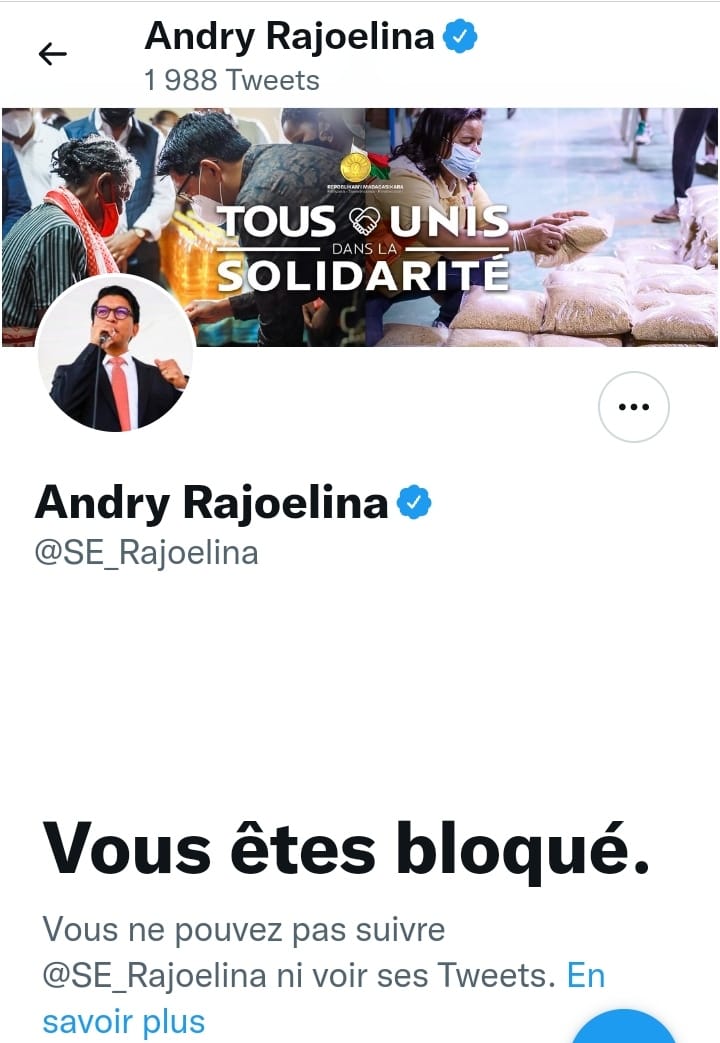Tap the blue floating compose button
Image resolution: width=720 pixels, height=1043 pixels.
[x=624, y=1026]
